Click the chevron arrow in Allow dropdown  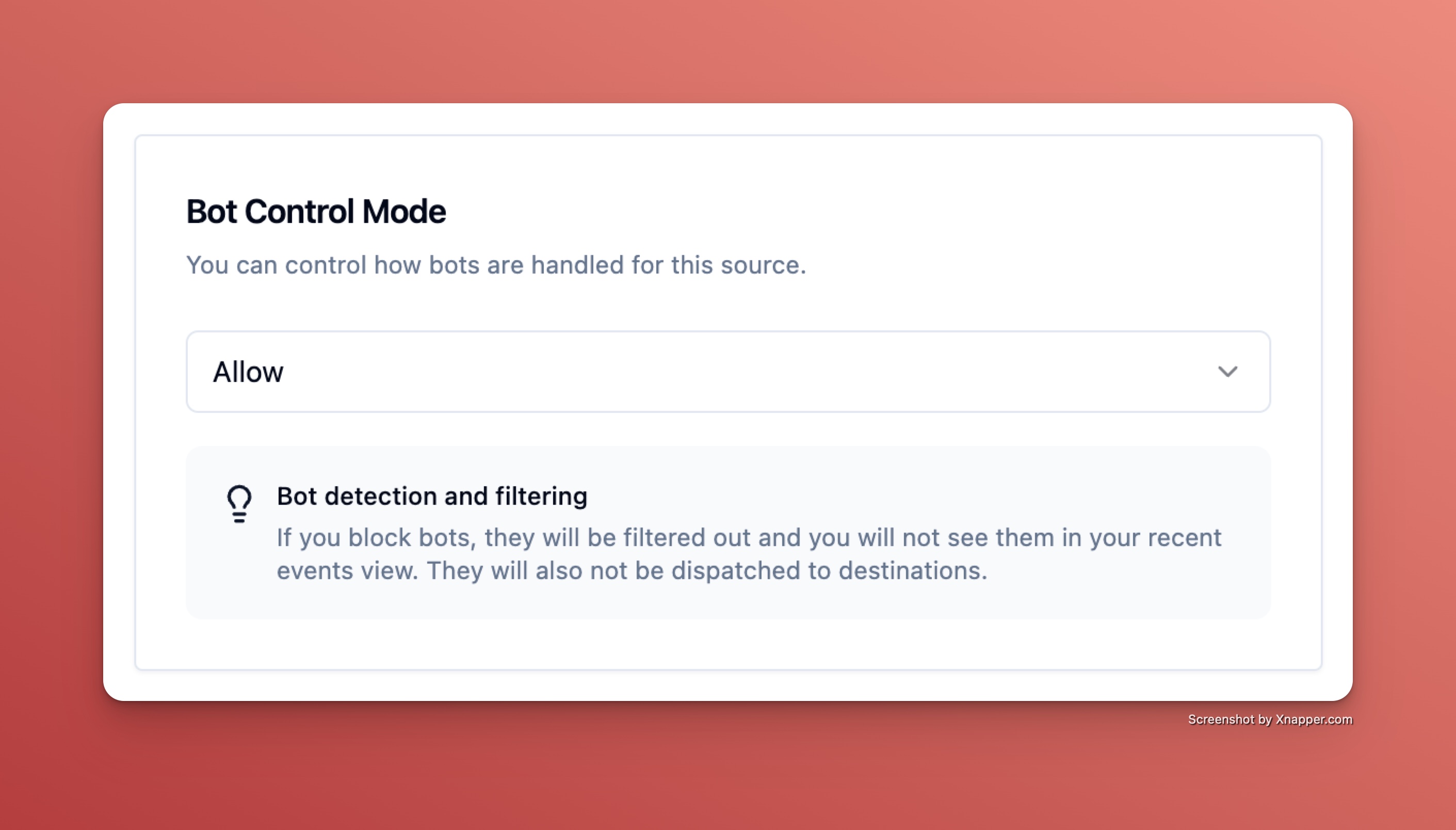coord(1227,372)
